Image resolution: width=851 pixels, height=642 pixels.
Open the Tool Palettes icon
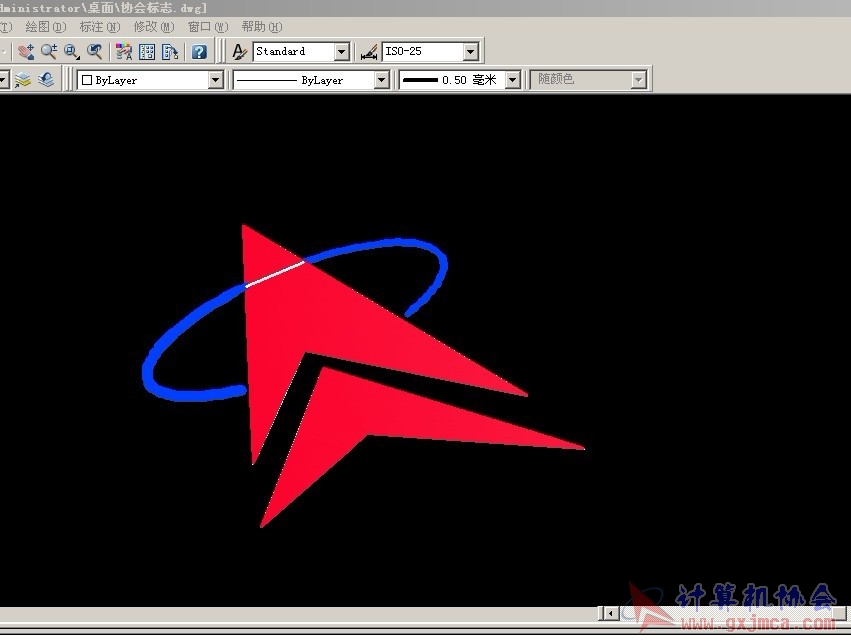point(170,52)
